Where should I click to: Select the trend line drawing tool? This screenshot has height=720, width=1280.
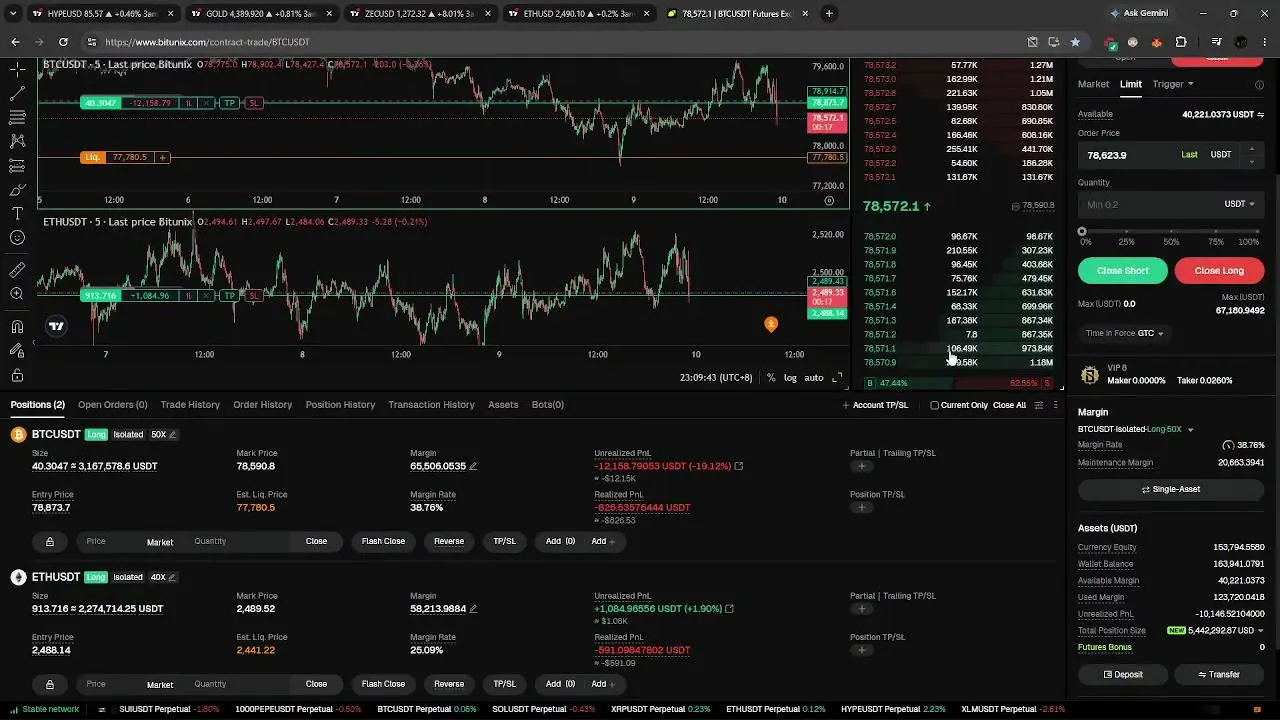point(17,94)
